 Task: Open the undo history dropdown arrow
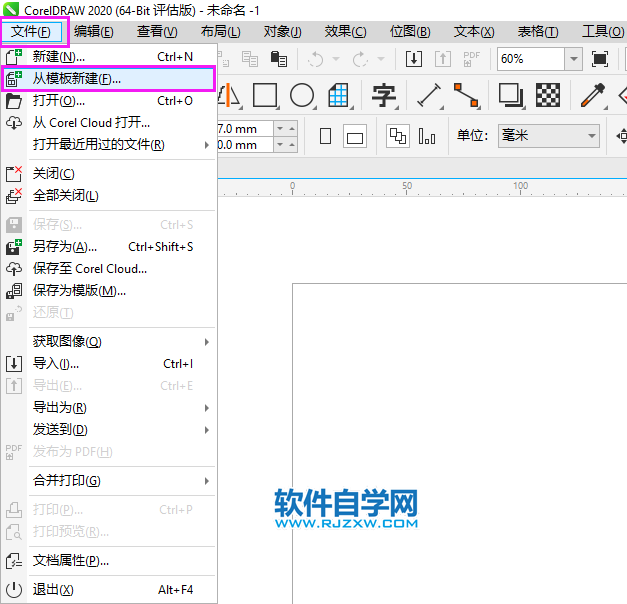tap(336, 59)
